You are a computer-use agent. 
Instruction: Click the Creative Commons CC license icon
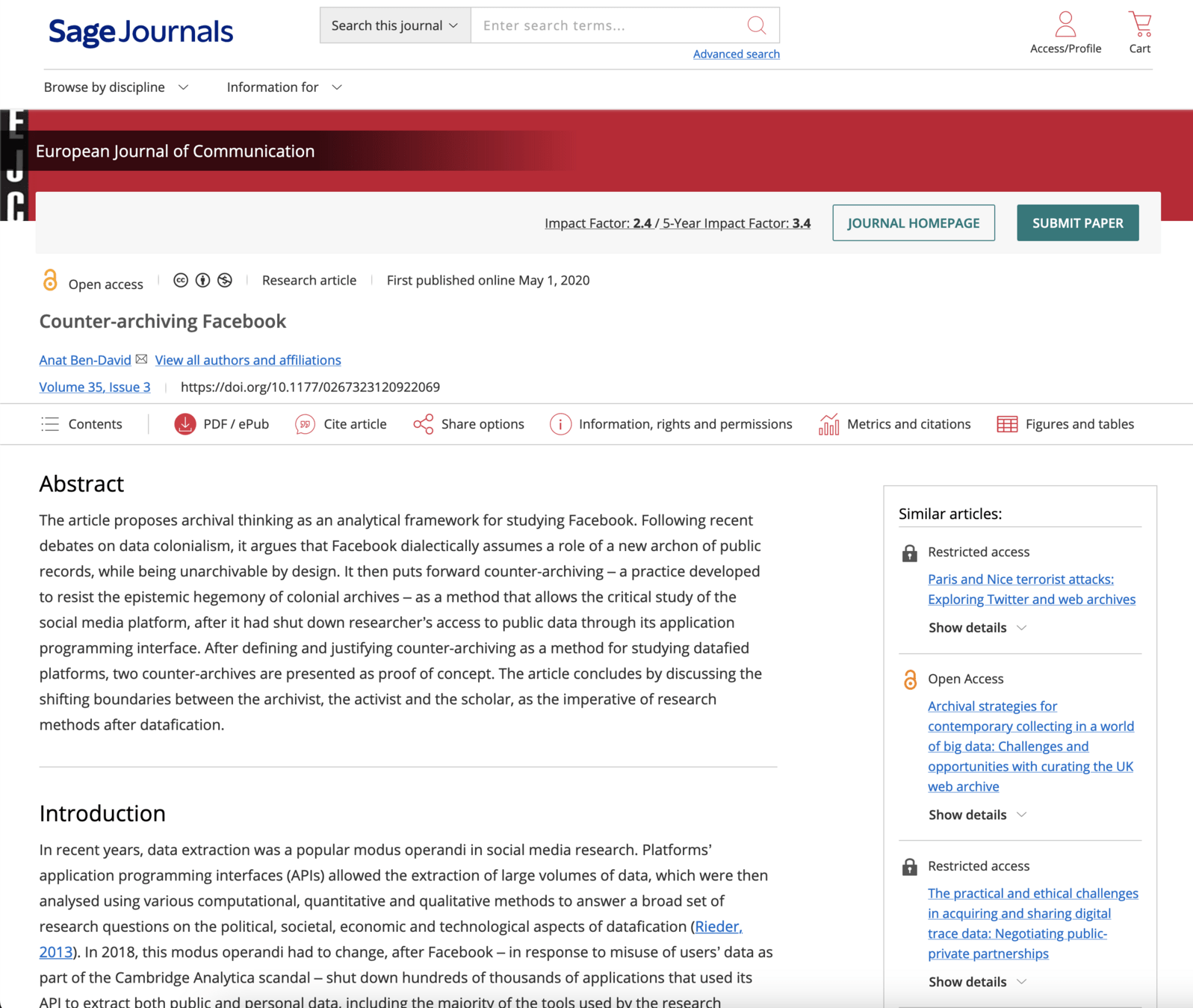(x=181, y=280)
